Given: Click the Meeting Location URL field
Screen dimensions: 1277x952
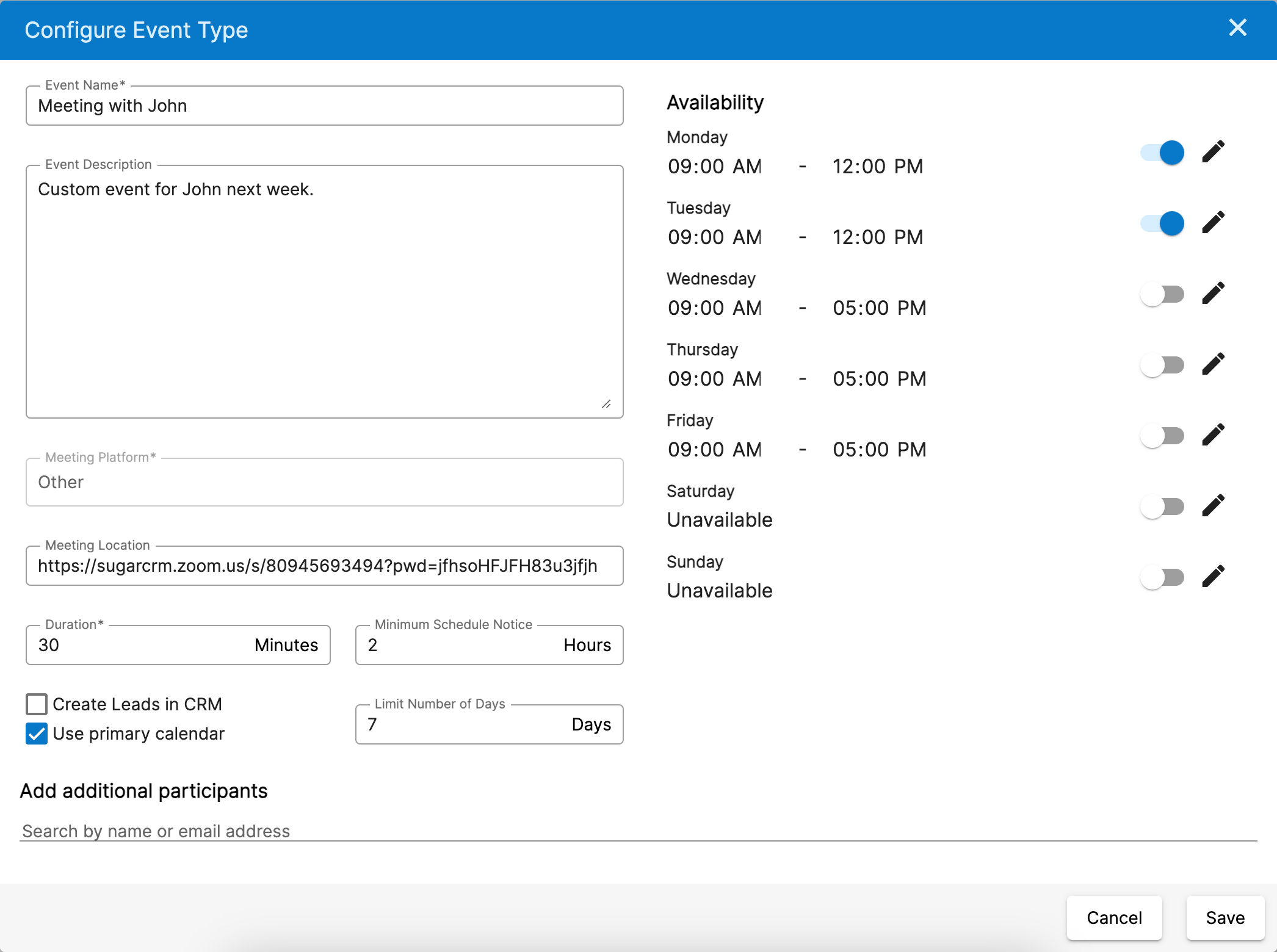Looking at the screenshot, I should (x=325, y=566).
